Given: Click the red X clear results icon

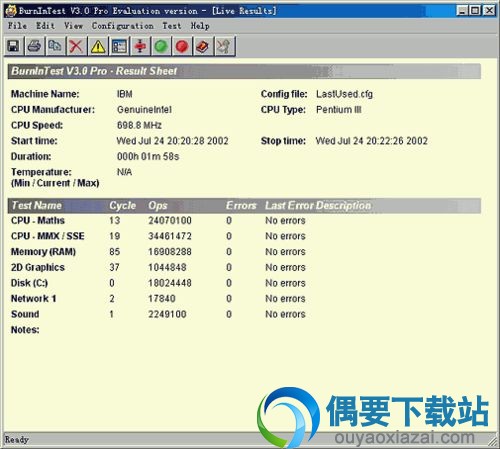Looking at the screenshot, I should point(76,46).
